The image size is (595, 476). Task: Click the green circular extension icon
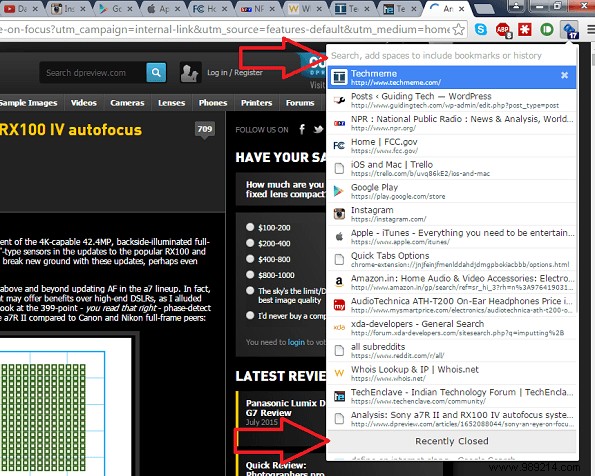pyautogui.click(x=547, y=29)
